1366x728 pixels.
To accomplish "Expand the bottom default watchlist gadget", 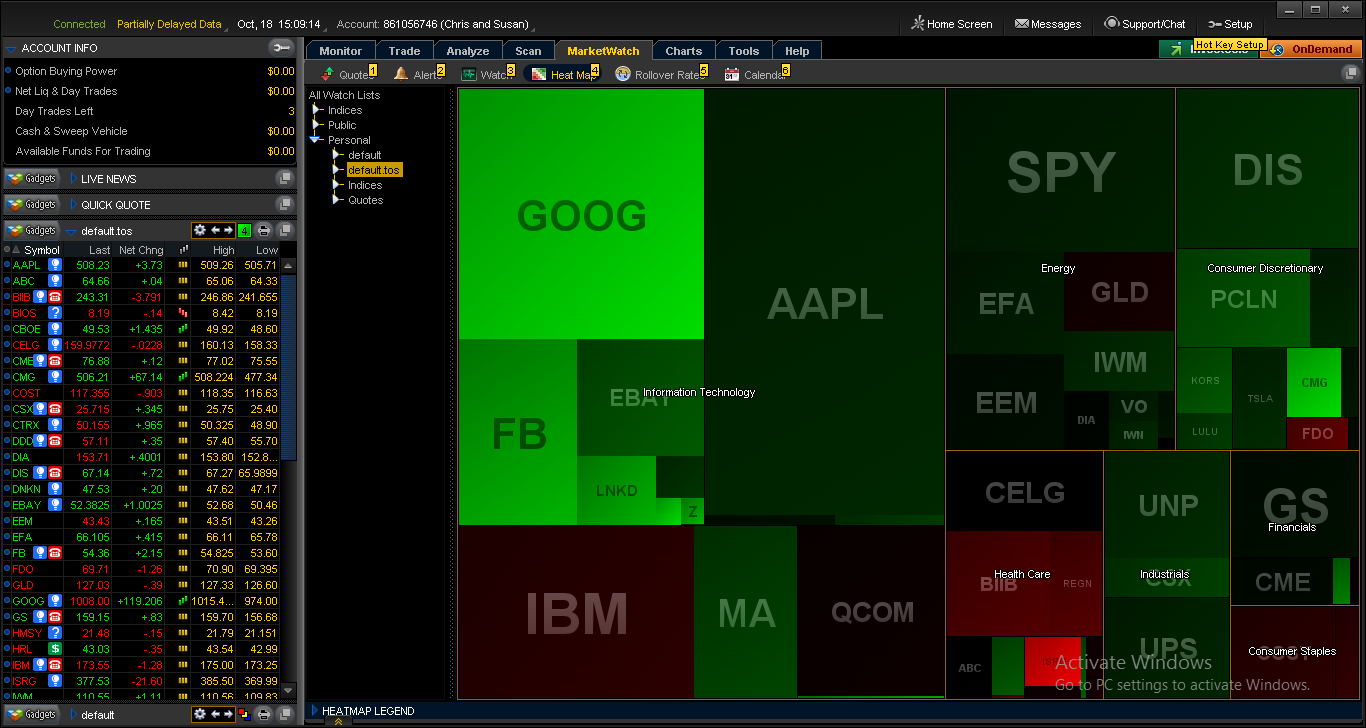I will coord(73,715).
